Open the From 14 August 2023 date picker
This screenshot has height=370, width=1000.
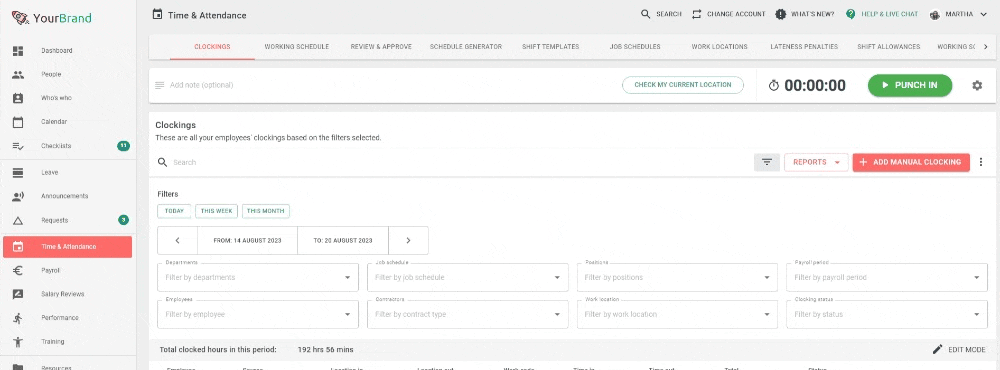click(247, 240)
